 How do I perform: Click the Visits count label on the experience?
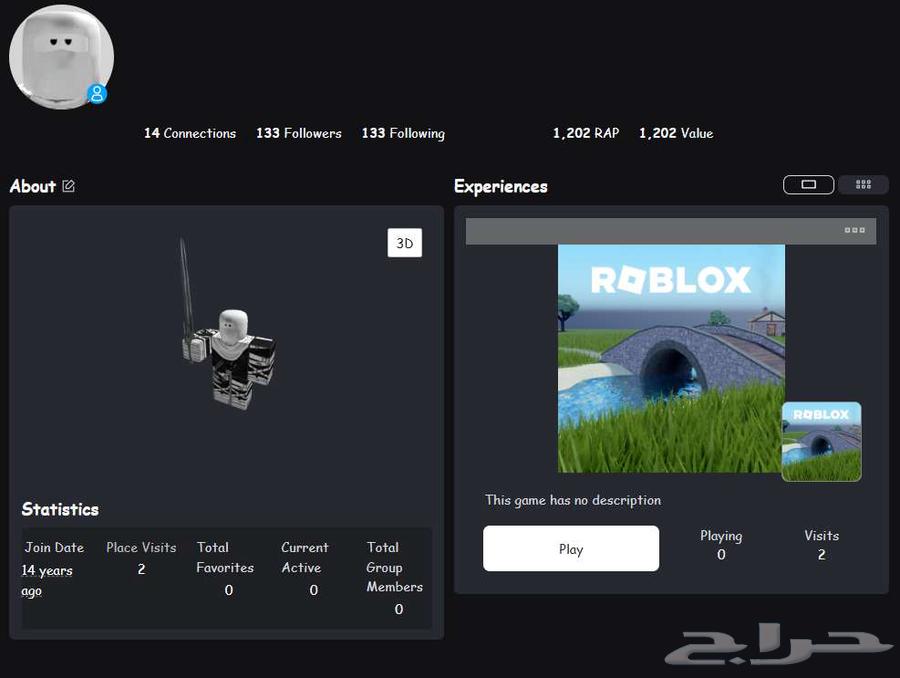(821, 536)
